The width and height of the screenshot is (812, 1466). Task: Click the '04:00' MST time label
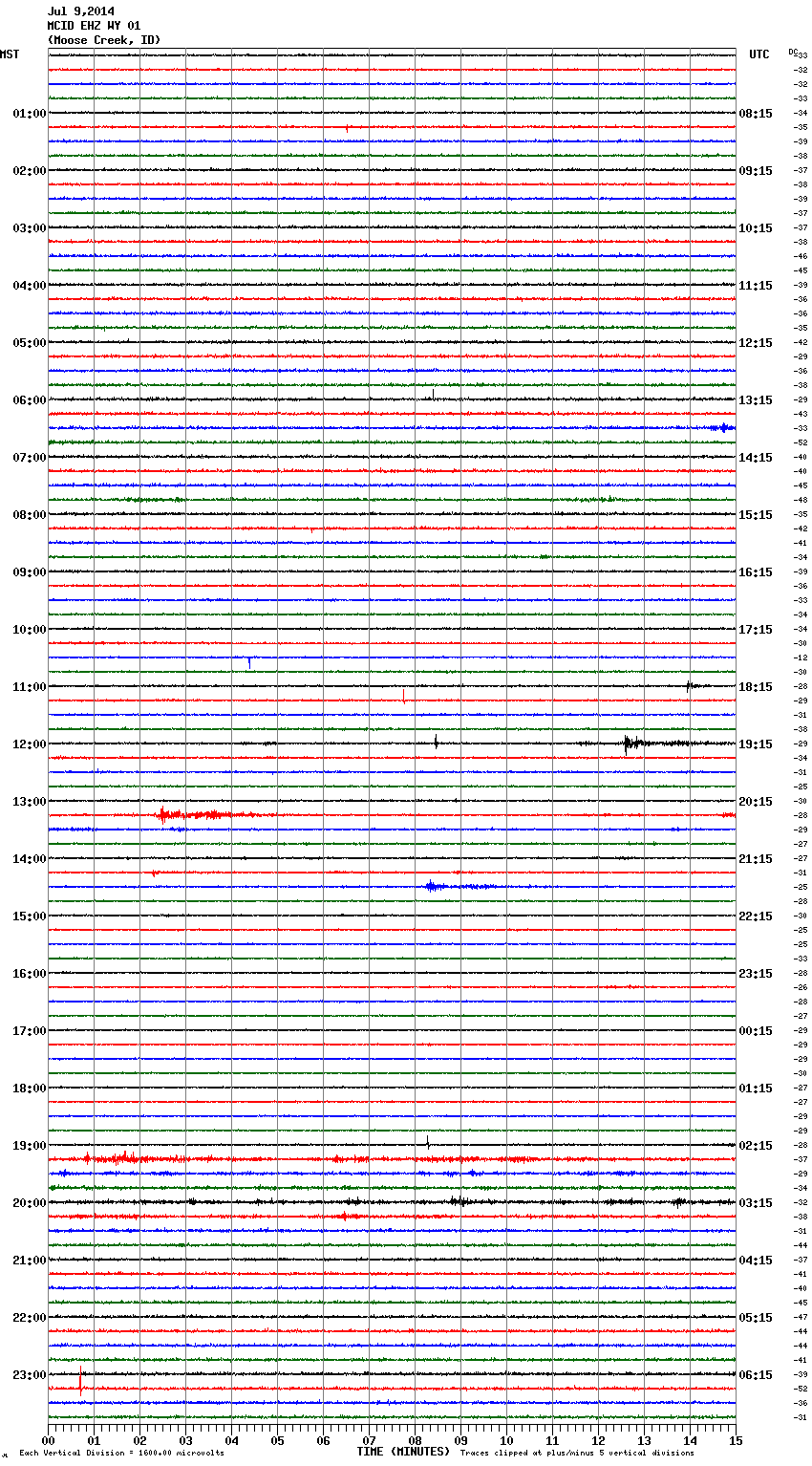coord(30,286)
